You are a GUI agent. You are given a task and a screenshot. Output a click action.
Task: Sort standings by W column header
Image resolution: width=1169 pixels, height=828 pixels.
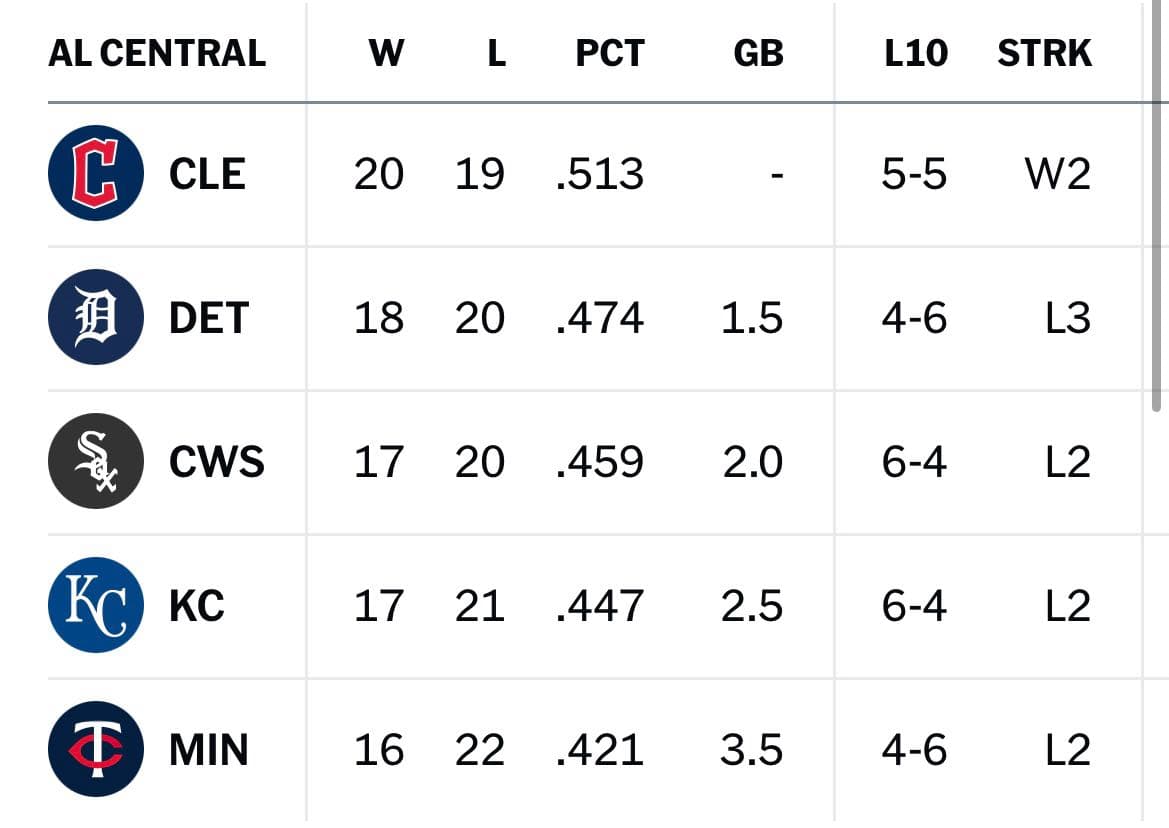[x=386, y=53]
